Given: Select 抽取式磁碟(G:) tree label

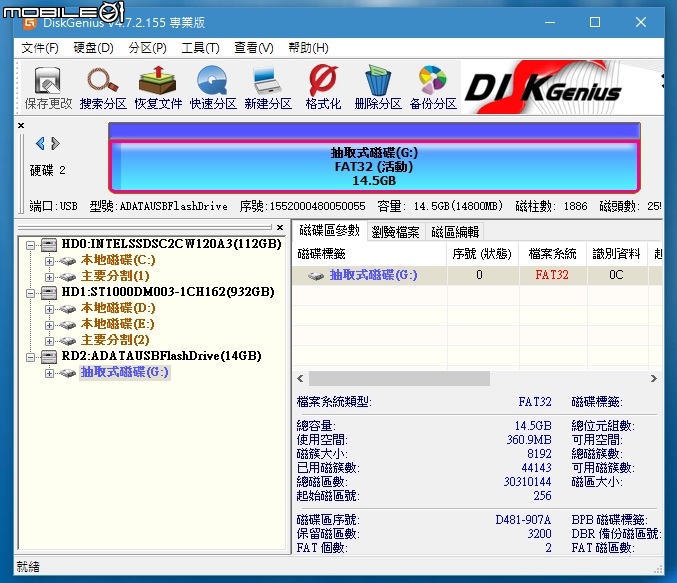Looking at the screenshot, I should coord(125,372).
